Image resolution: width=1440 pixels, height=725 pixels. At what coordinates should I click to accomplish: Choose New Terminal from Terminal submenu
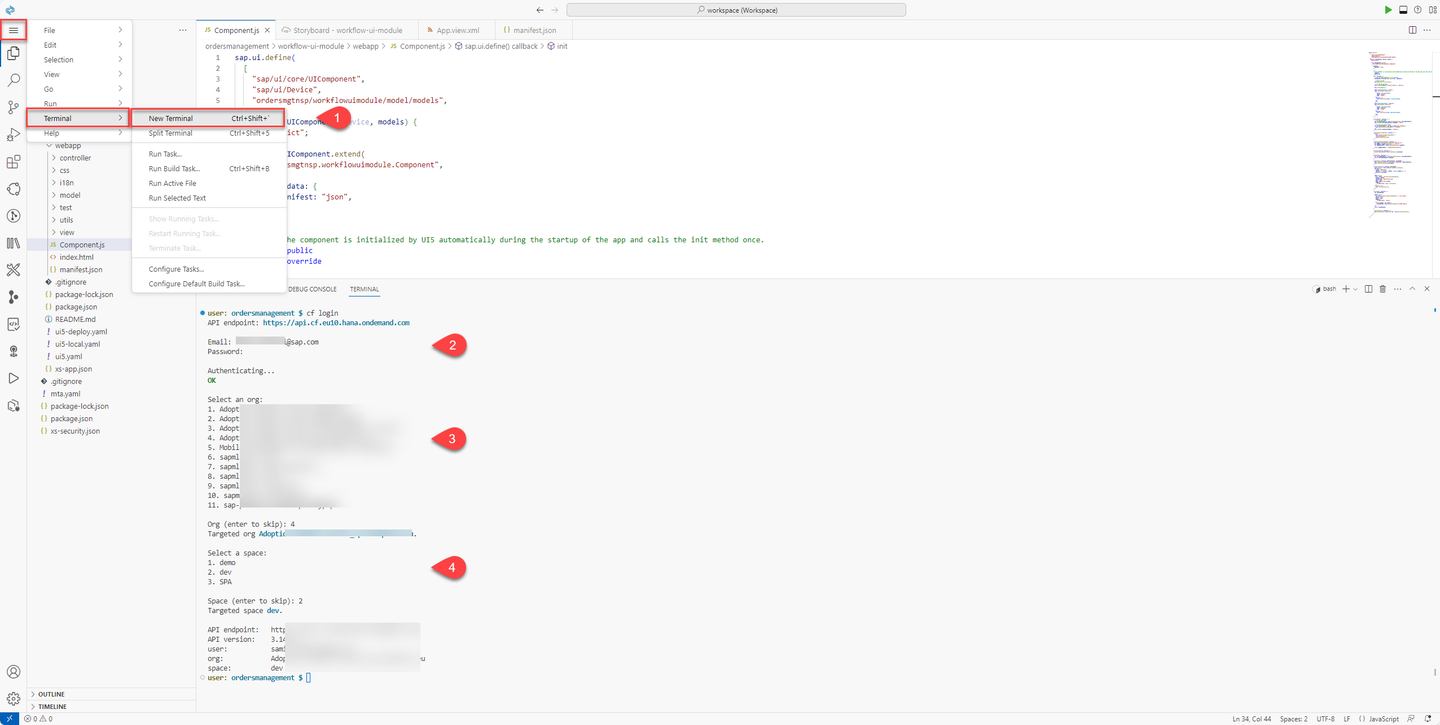point(208,118)
